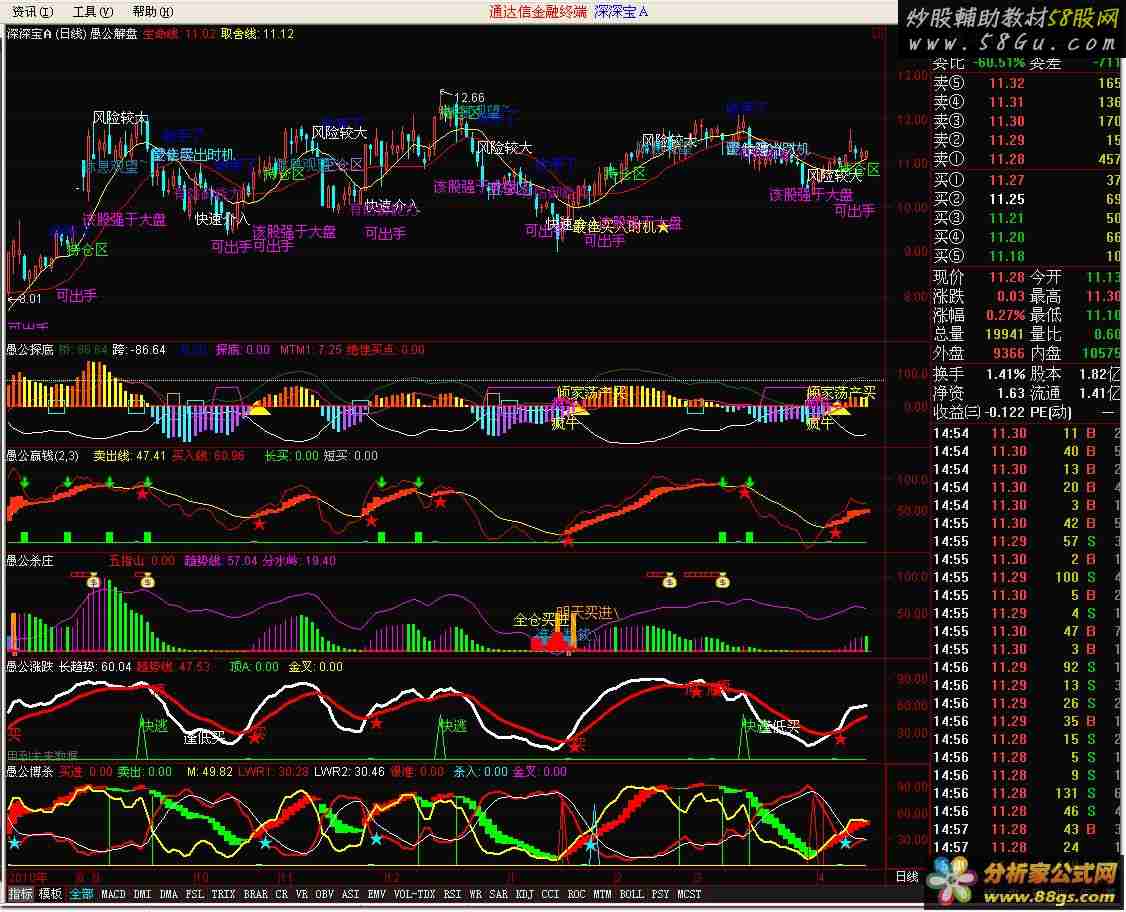
Task: Click the 买⑤ price 11.18
Action: [1007, 256]
